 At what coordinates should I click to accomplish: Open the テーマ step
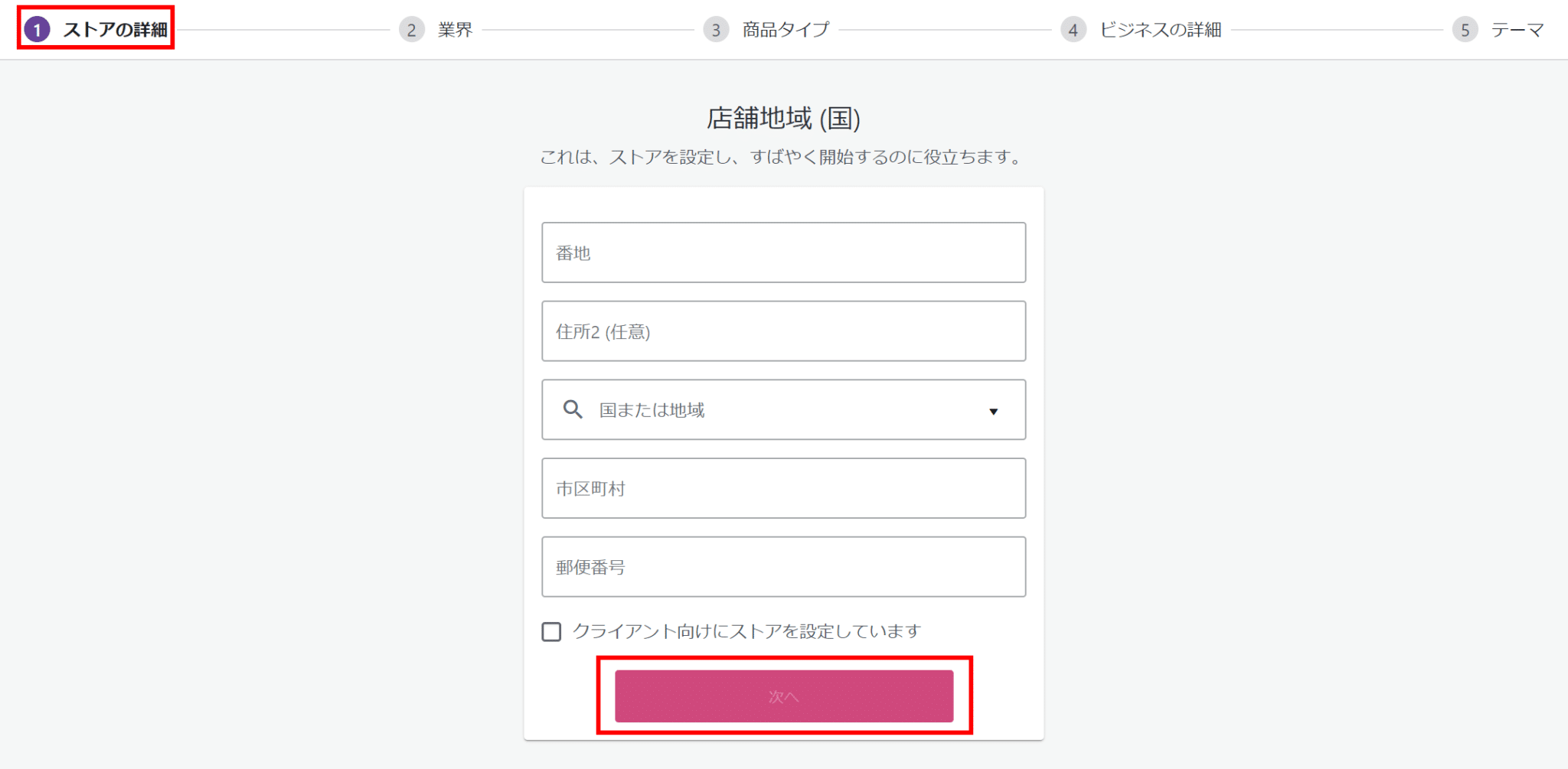[x=1517, y=30]
